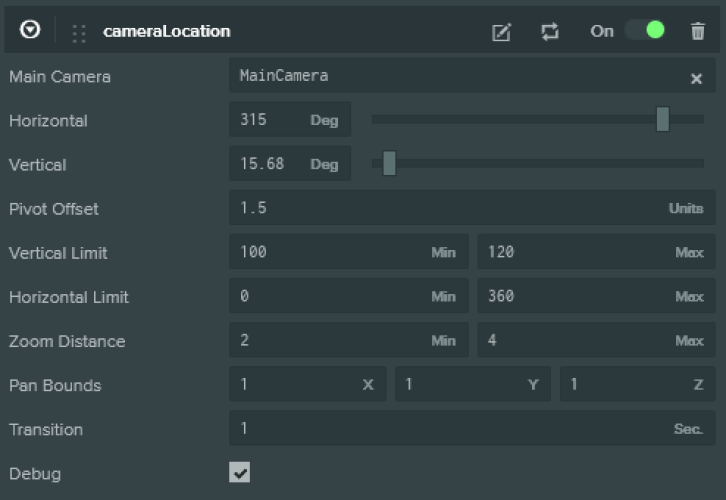
Task: Click the Horizontal slider handle
Action: click(x=662, y=120)
